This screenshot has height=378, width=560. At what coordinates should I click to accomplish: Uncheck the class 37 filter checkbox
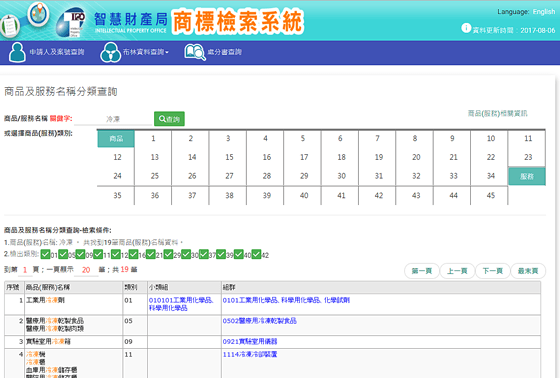point(204,254)
